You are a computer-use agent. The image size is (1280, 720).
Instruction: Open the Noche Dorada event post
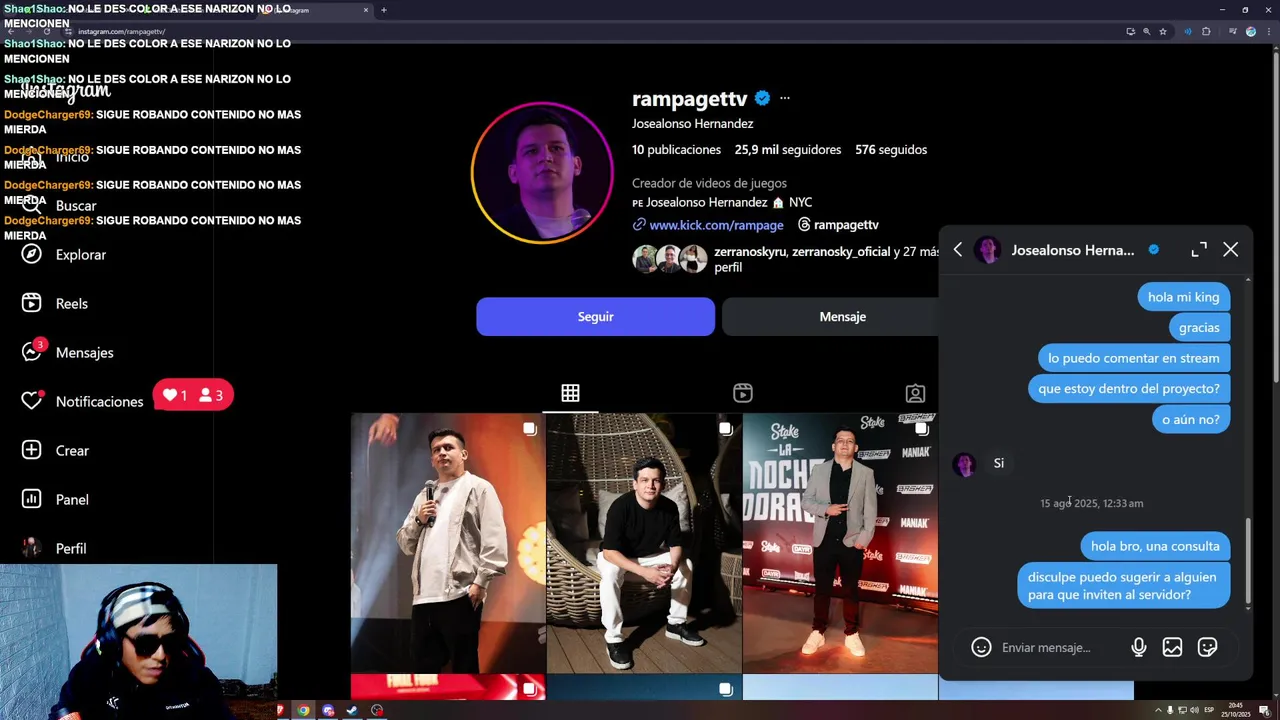pyautogui.click(x=840, y=543)
